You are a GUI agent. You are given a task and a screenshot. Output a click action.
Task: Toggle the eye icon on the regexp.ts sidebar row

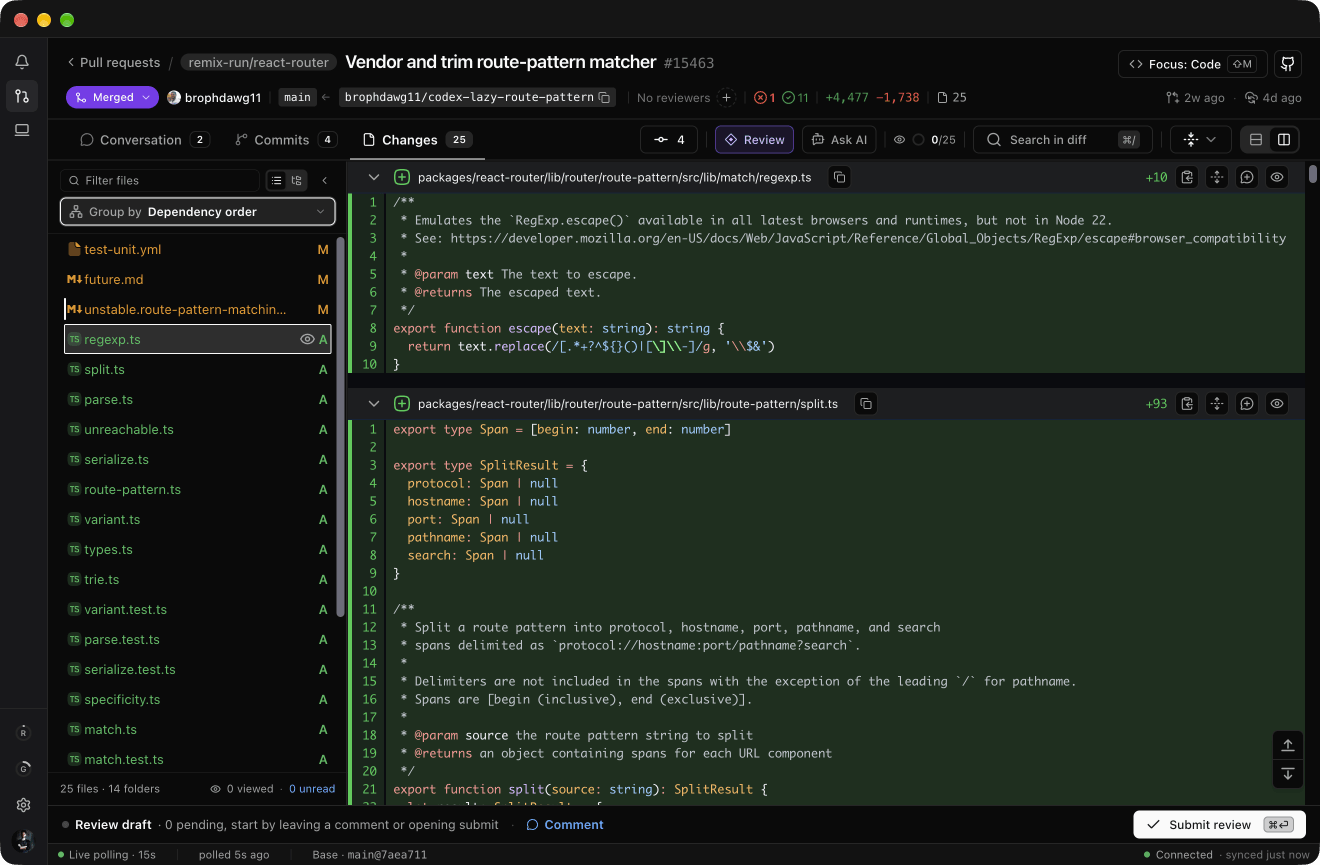tap(307, 340)
